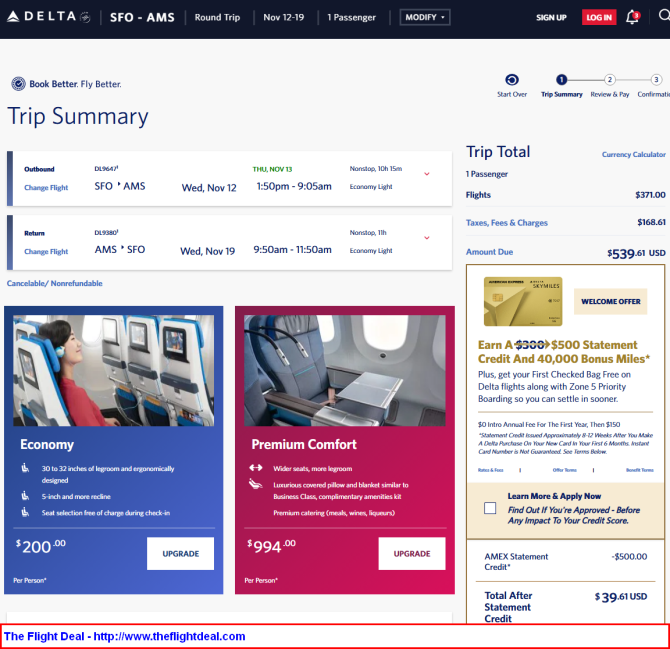Click the THU, NOV 13 arrival label
The image size is (670, 649).
click(x=272, y=169)
